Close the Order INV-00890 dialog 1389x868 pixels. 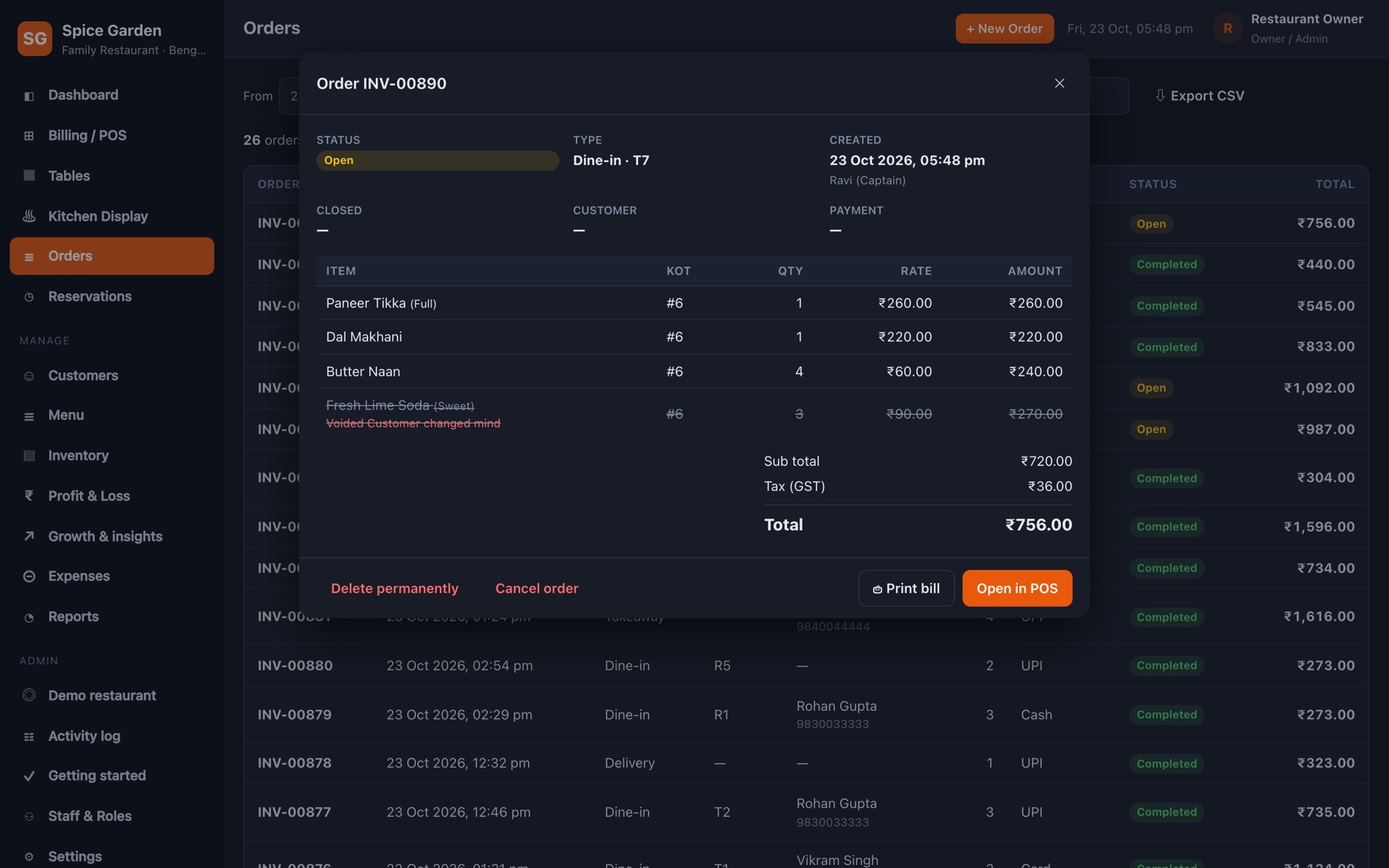[x=1059, y=83]
